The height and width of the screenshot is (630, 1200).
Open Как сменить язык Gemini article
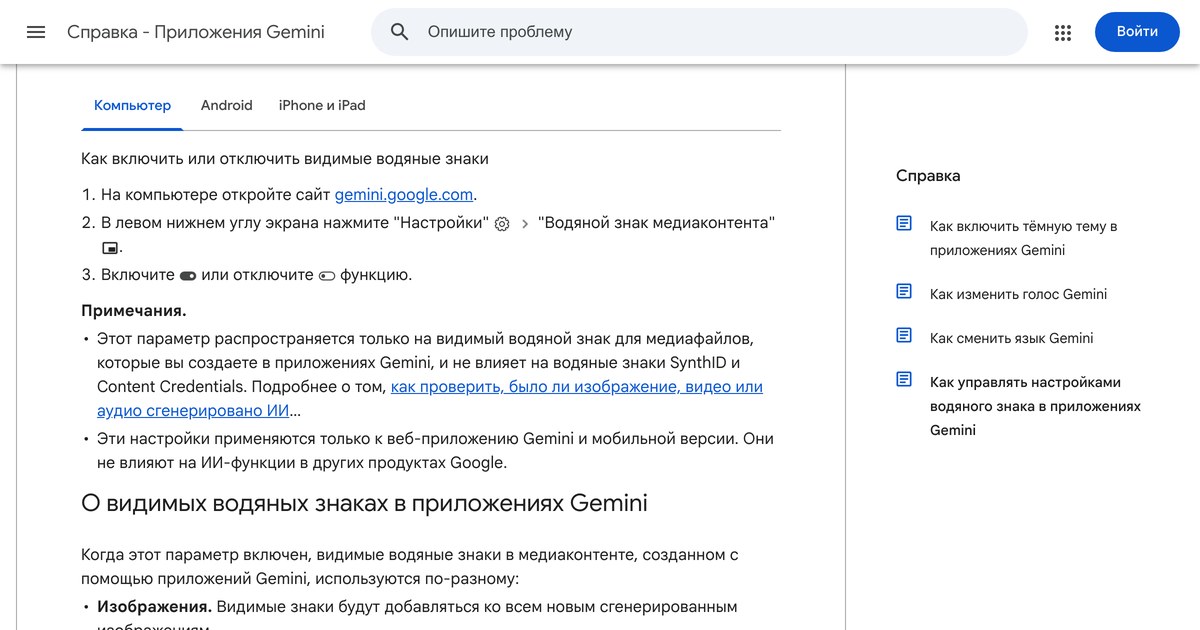1011,338
